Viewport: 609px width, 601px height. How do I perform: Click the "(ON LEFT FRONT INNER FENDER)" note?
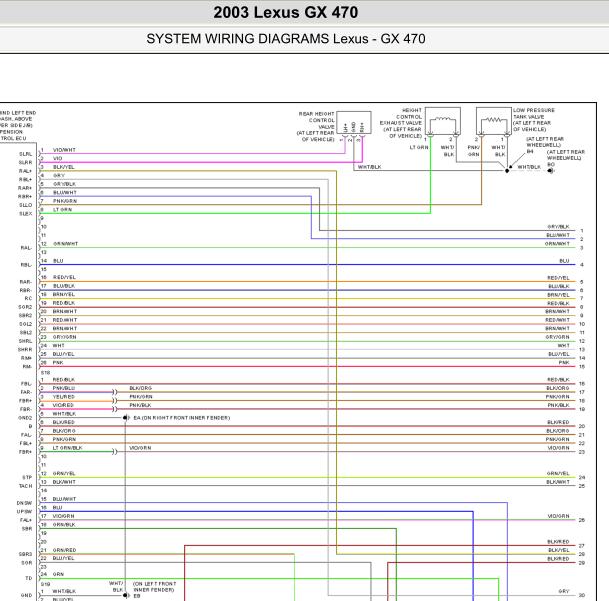point(155,587)
